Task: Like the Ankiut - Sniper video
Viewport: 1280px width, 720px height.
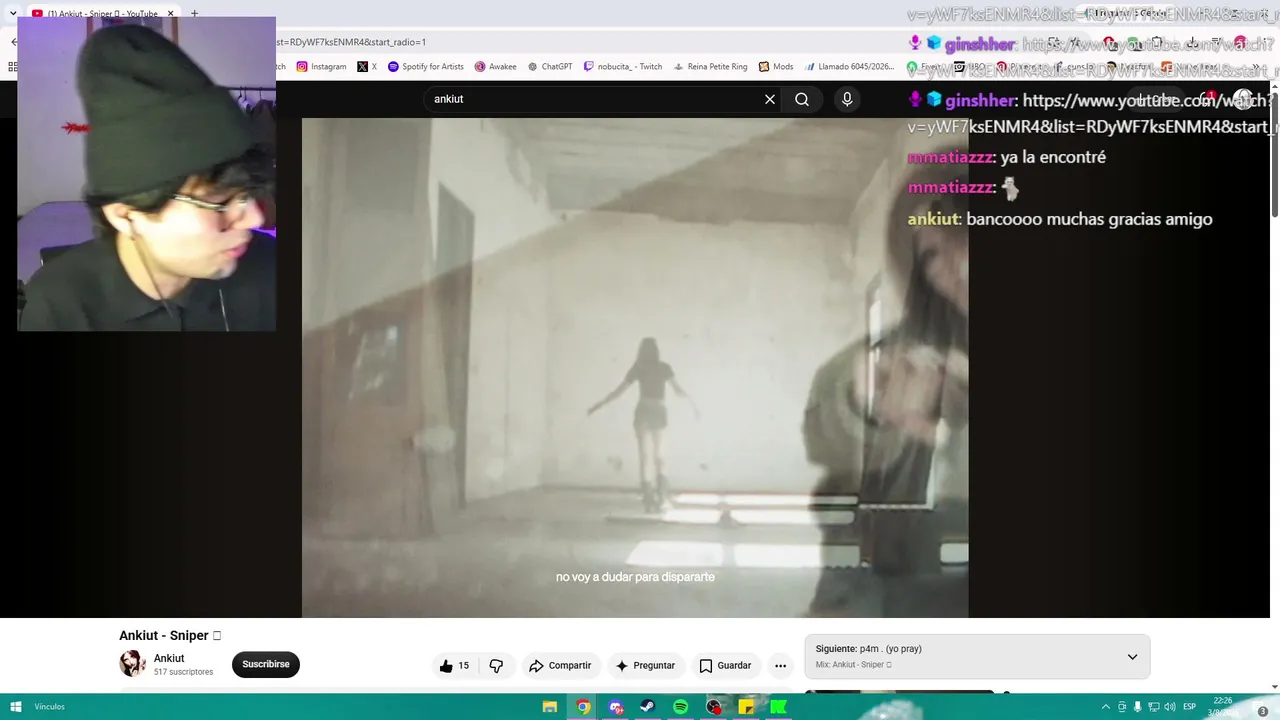Action: tap(454, 666)
